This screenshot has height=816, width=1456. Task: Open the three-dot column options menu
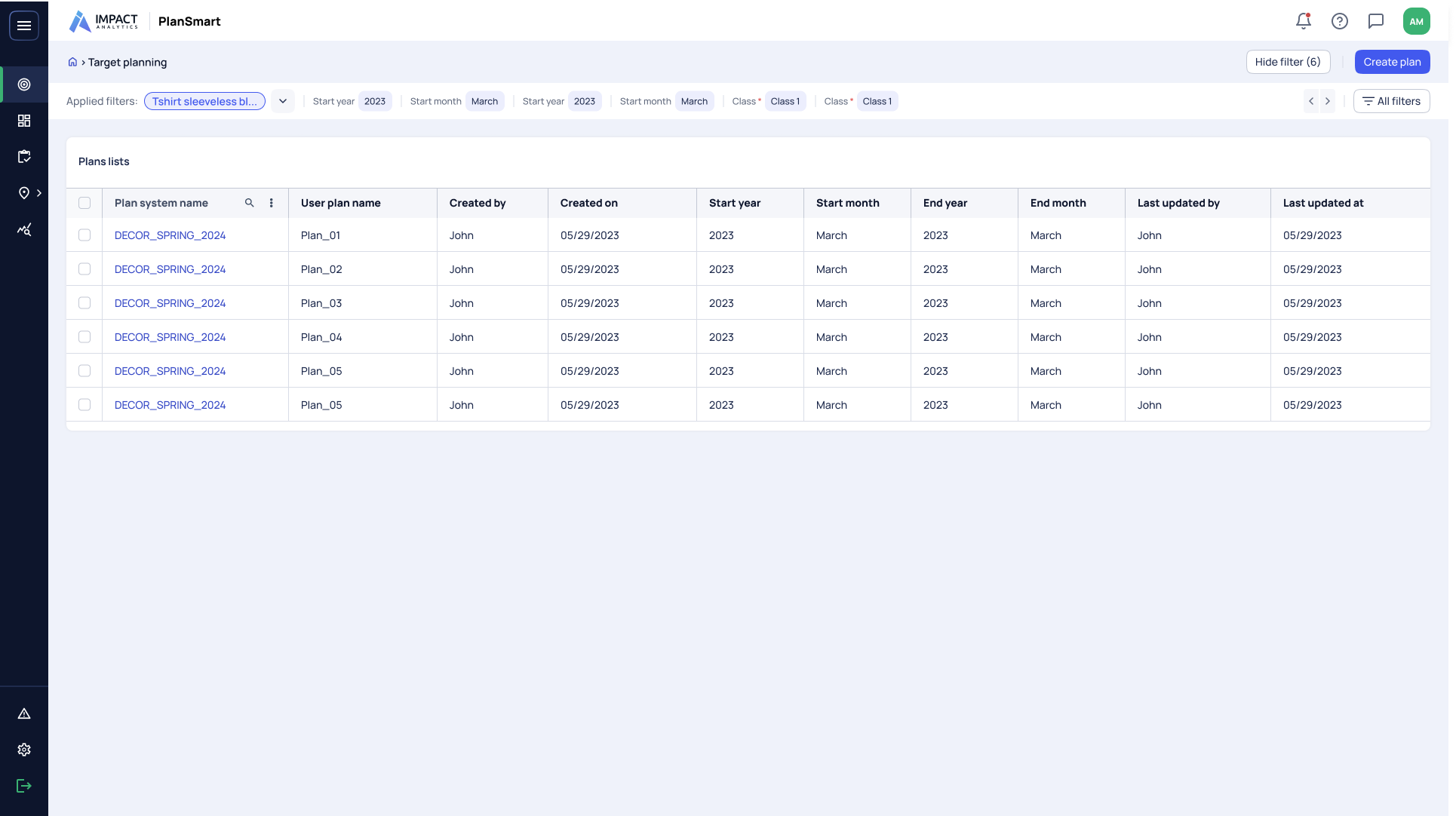pos(272,203)
